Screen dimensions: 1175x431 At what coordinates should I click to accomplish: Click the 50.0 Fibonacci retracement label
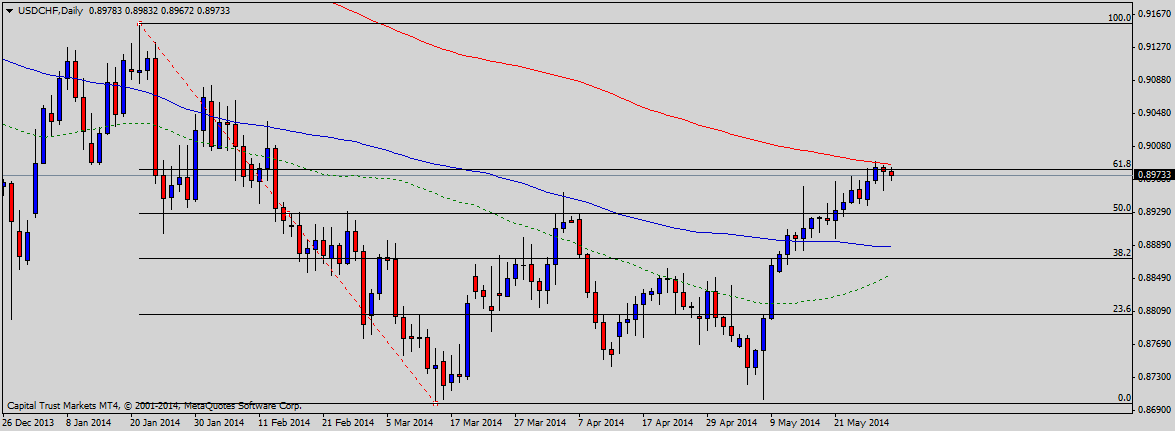[1121, 208]
